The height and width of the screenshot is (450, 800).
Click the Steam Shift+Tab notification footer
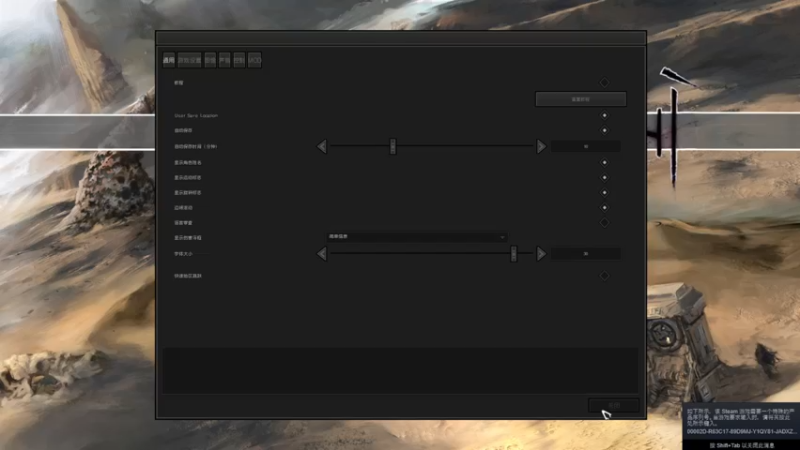tap(741, 445)
